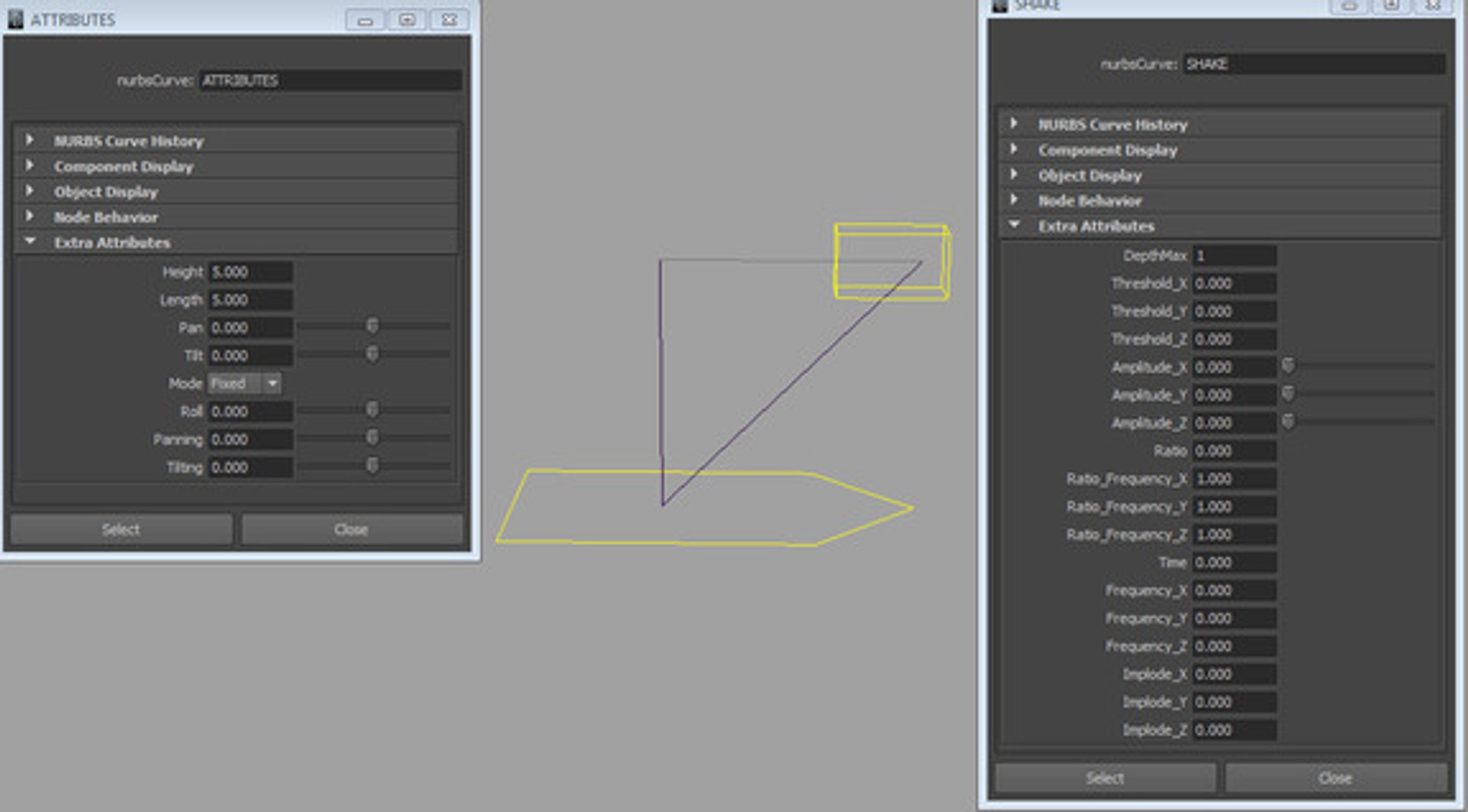Click the Panning slider handle
This screenshot has height=812, width=1468.
372,437
